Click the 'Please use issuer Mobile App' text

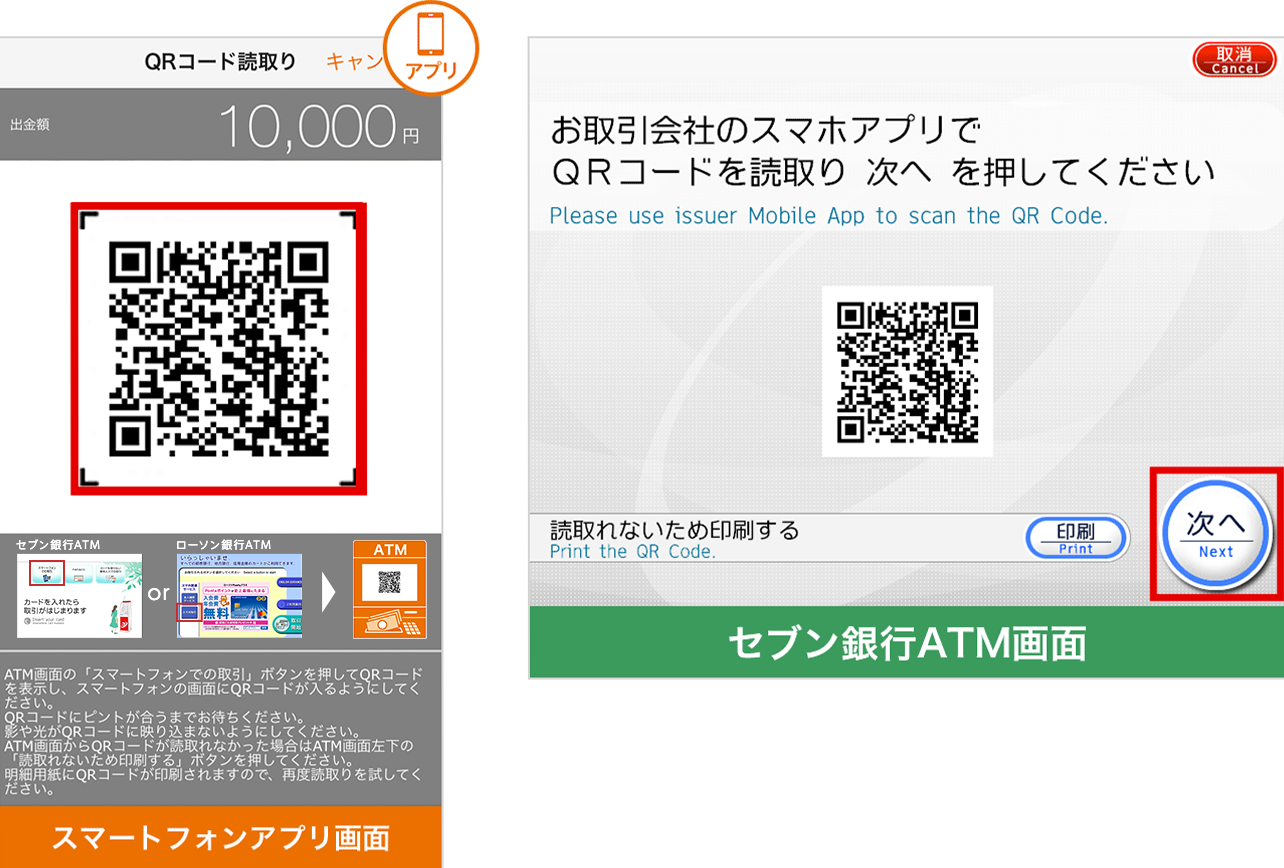[x=828, y=216]
